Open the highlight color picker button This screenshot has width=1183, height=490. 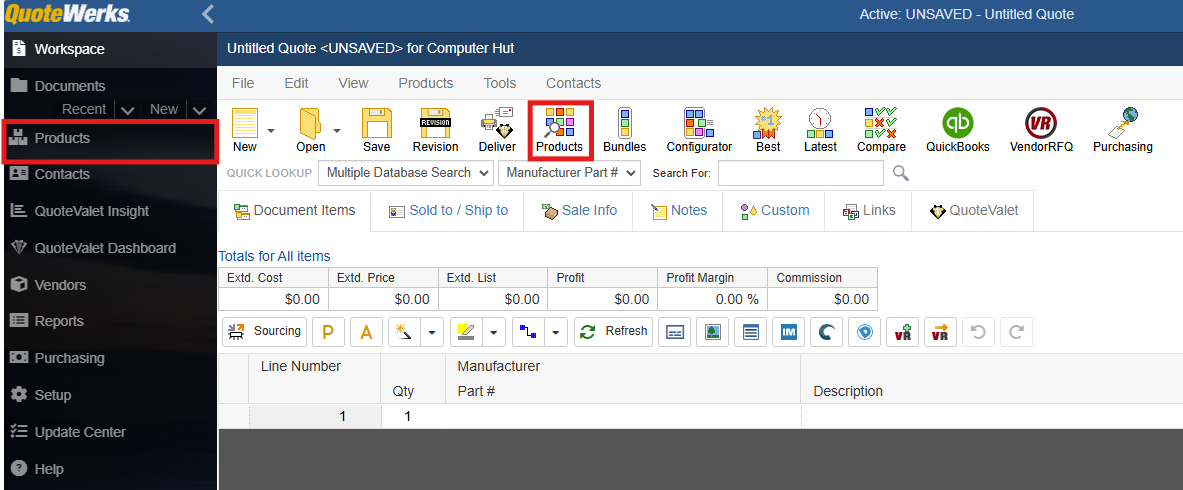point(465,332)
